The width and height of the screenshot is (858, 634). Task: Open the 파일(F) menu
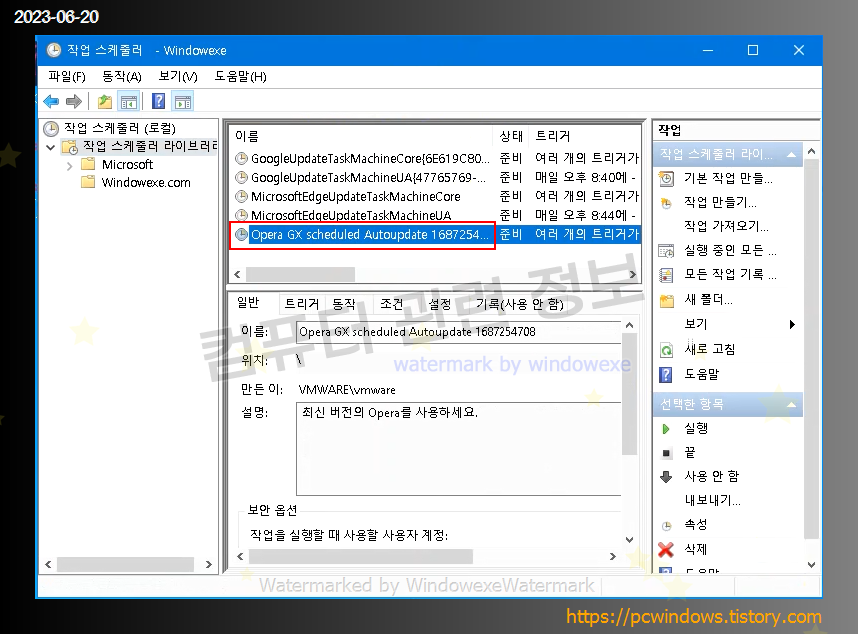tap(67, 77)
